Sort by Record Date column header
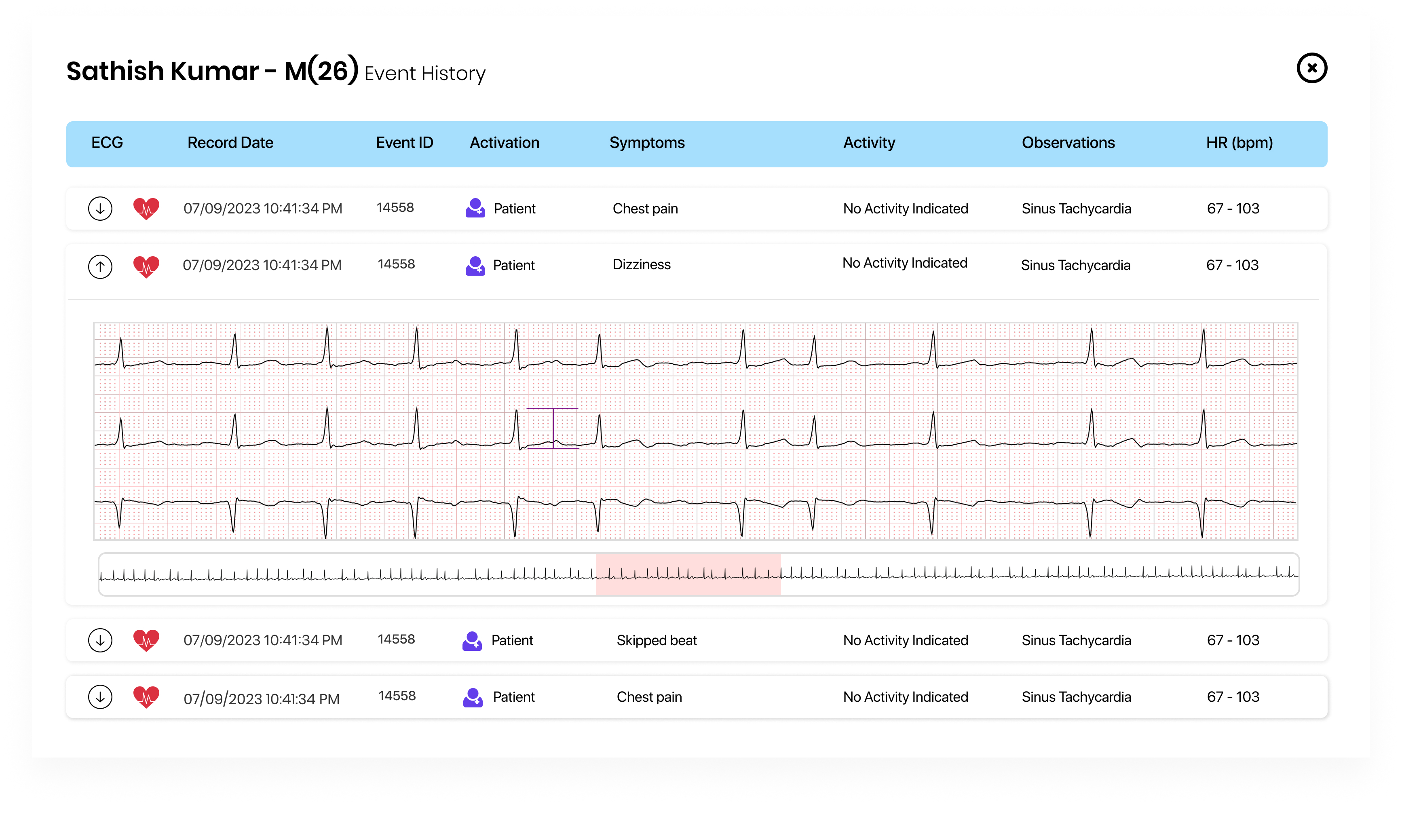1402x840 pixels. point(230,143)
